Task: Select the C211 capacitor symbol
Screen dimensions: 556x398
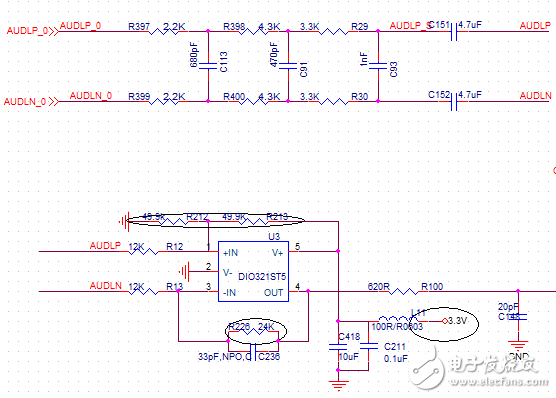Action: tap(369, 347)
